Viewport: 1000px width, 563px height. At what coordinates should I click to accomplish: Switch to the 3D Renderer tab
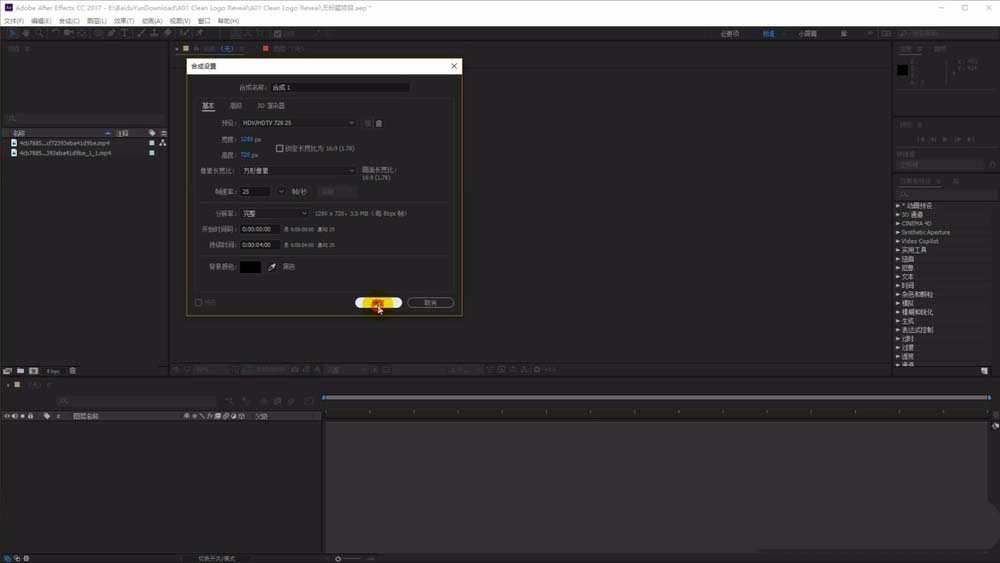coord(271,106)
